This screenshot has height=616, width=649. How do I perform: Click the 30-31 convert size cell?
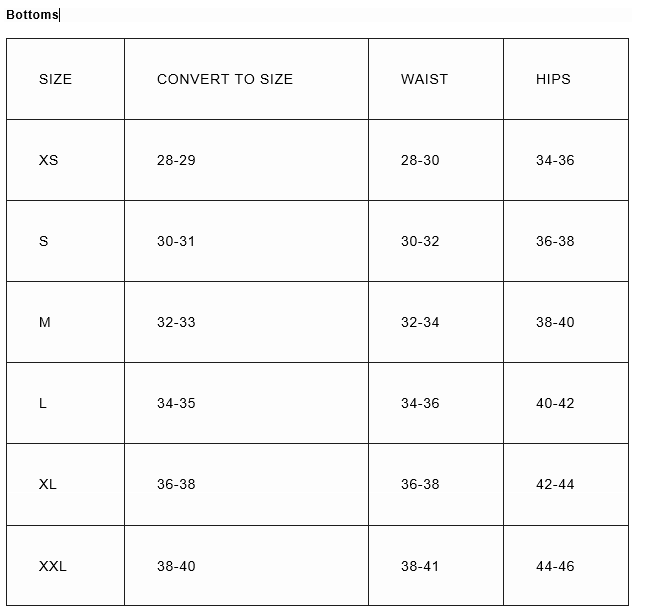(x=246, y=241)
